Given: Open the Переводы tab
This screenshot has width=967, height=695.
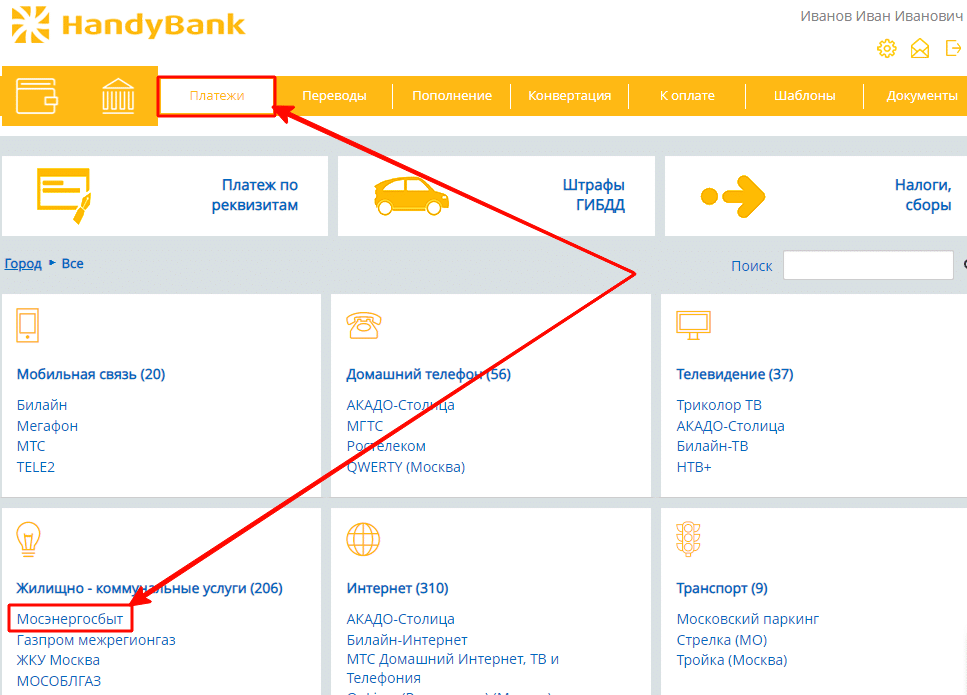Looking at the screenshot, I should click(334, 96).
